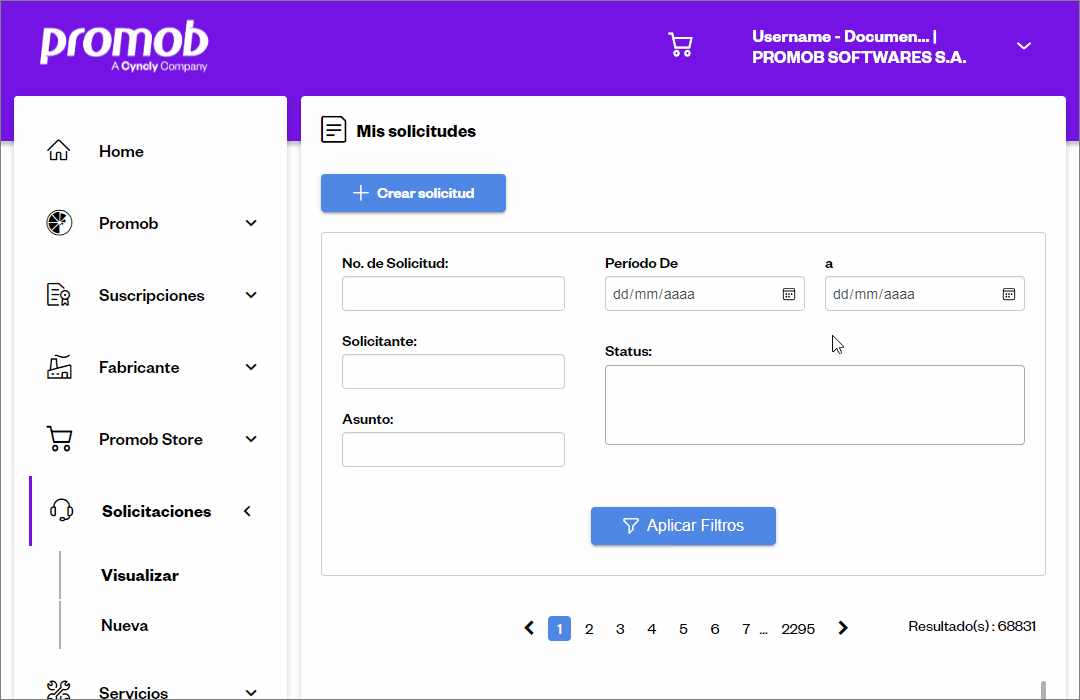Viewport: 1080px width, 700px height.
Task: Expand the Suscripciones chevron
Action: point(251,295)
